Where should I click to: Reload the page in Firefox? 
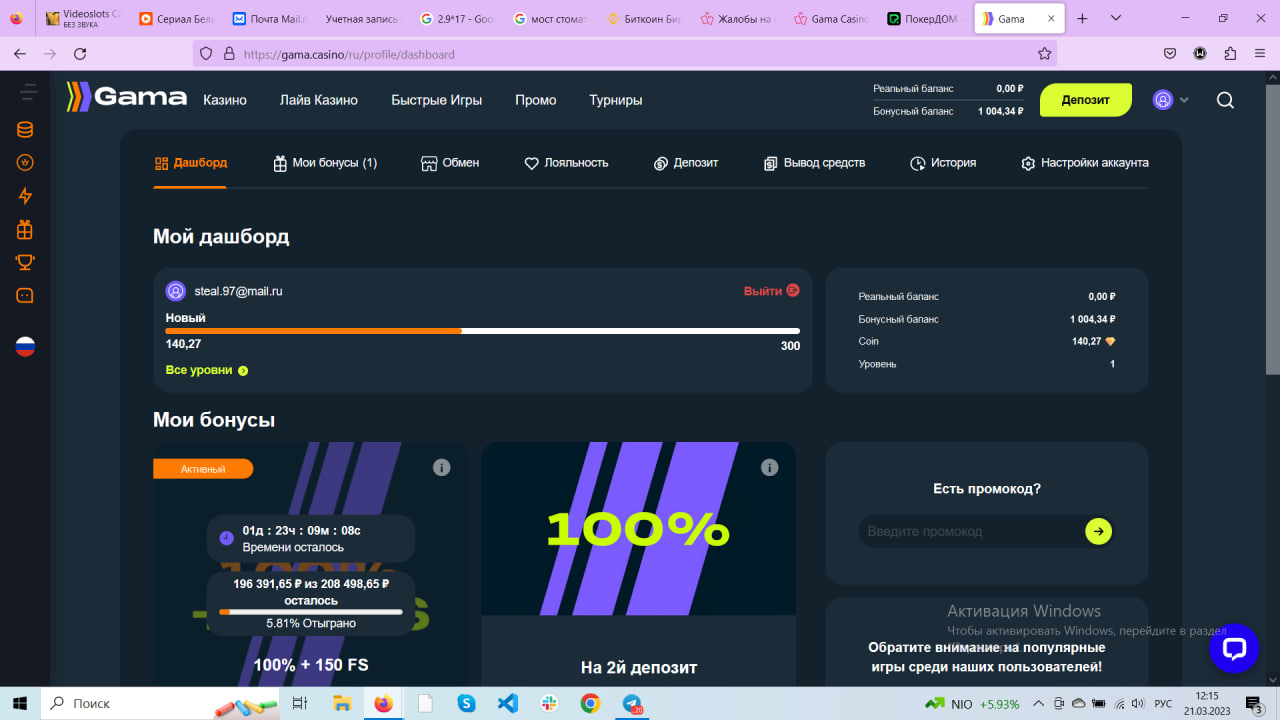[81, 54]
